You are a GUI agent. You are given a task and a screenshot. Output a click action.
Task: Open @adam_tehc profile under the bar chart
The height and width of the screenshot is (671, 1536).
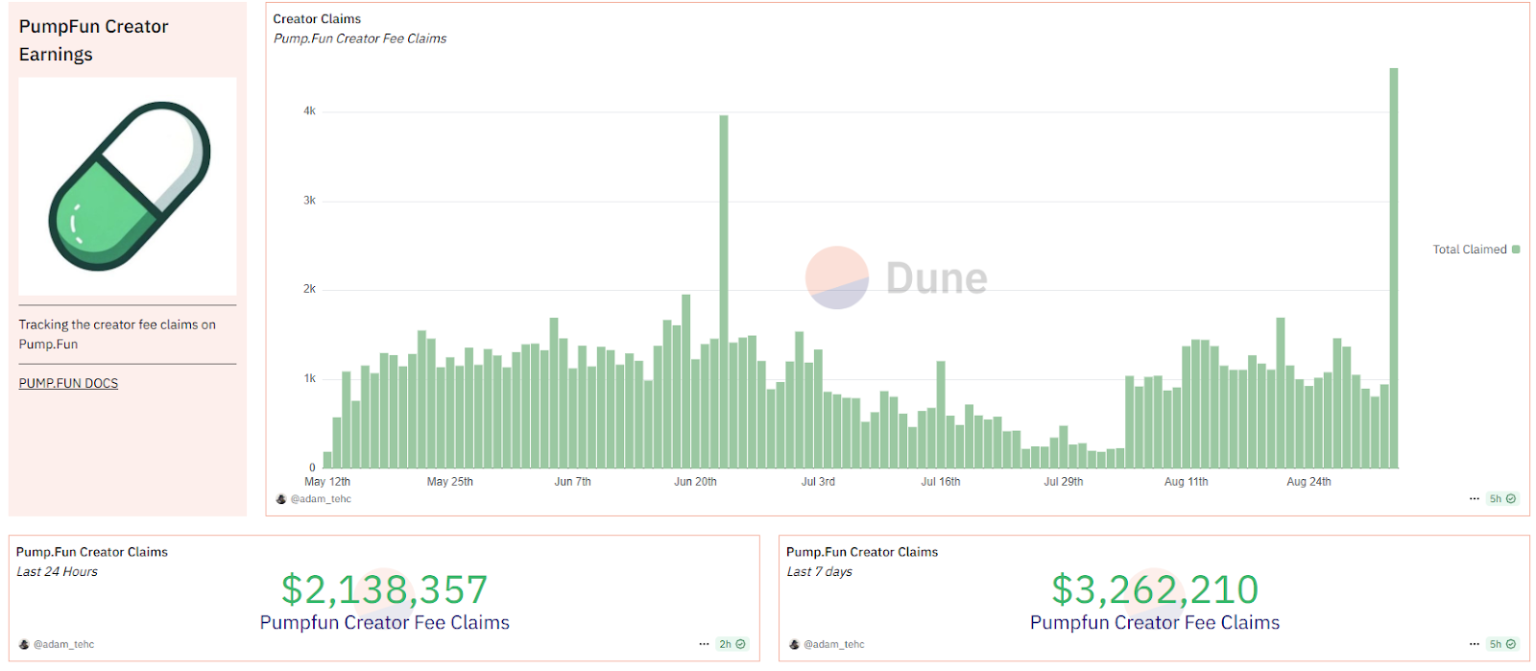pos(320,498)
